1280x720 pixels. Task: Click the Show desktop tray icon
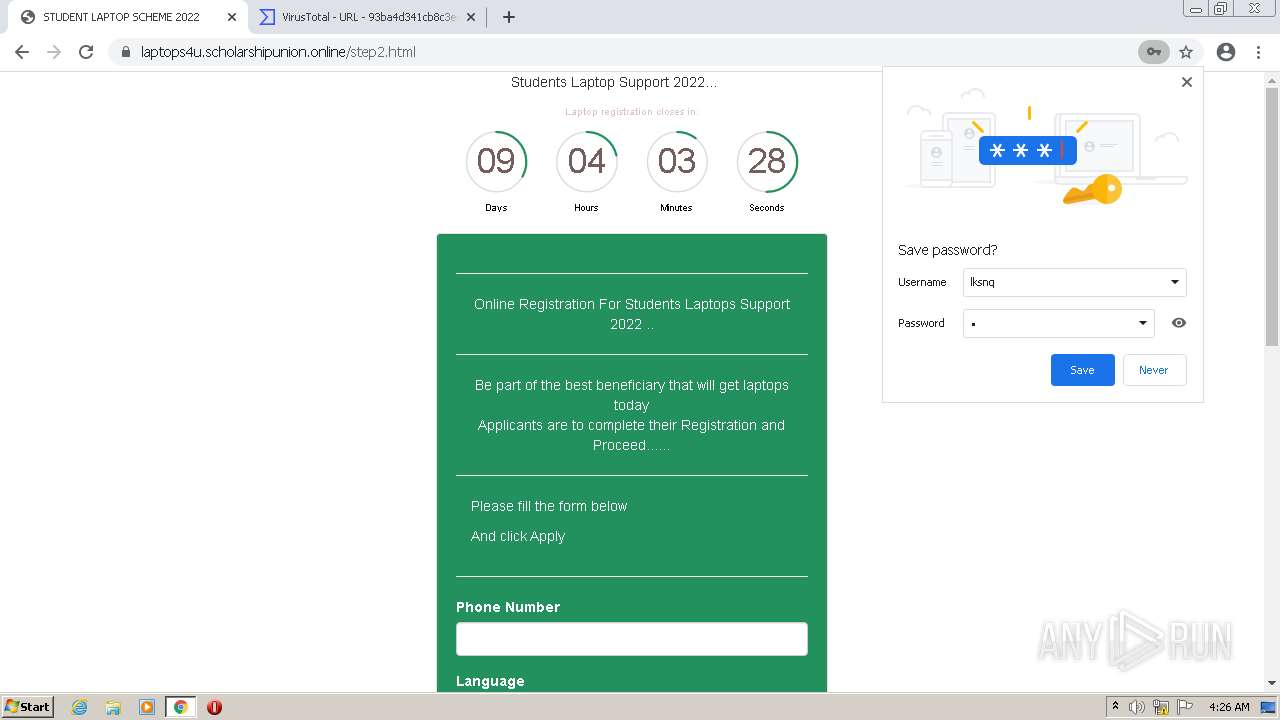1268,707
